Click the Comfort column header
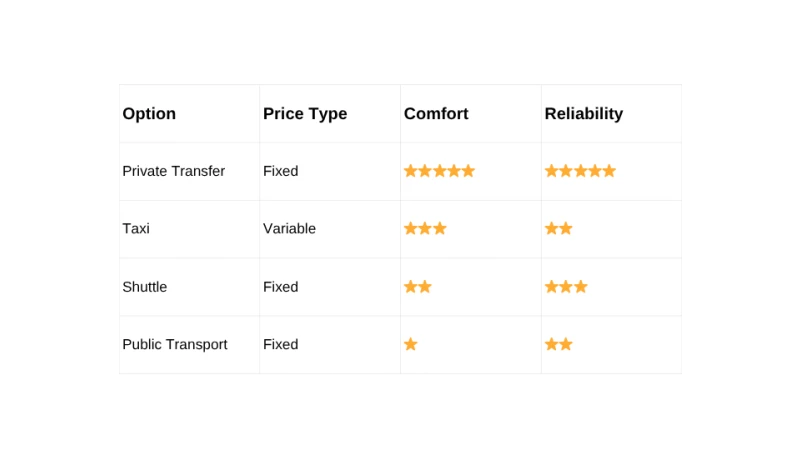The height and width of the screenshot is (450, 800). coord(436,114)
